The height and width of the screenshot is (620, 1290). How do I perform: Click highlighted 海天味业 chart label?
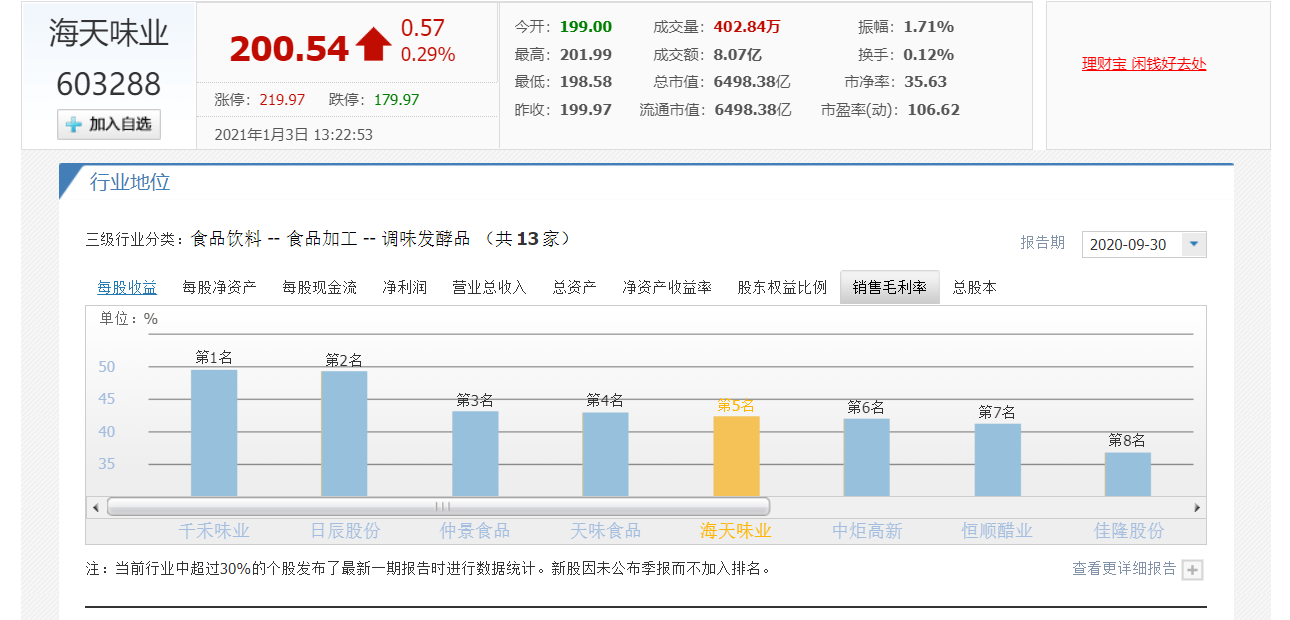tap(736, 531)
